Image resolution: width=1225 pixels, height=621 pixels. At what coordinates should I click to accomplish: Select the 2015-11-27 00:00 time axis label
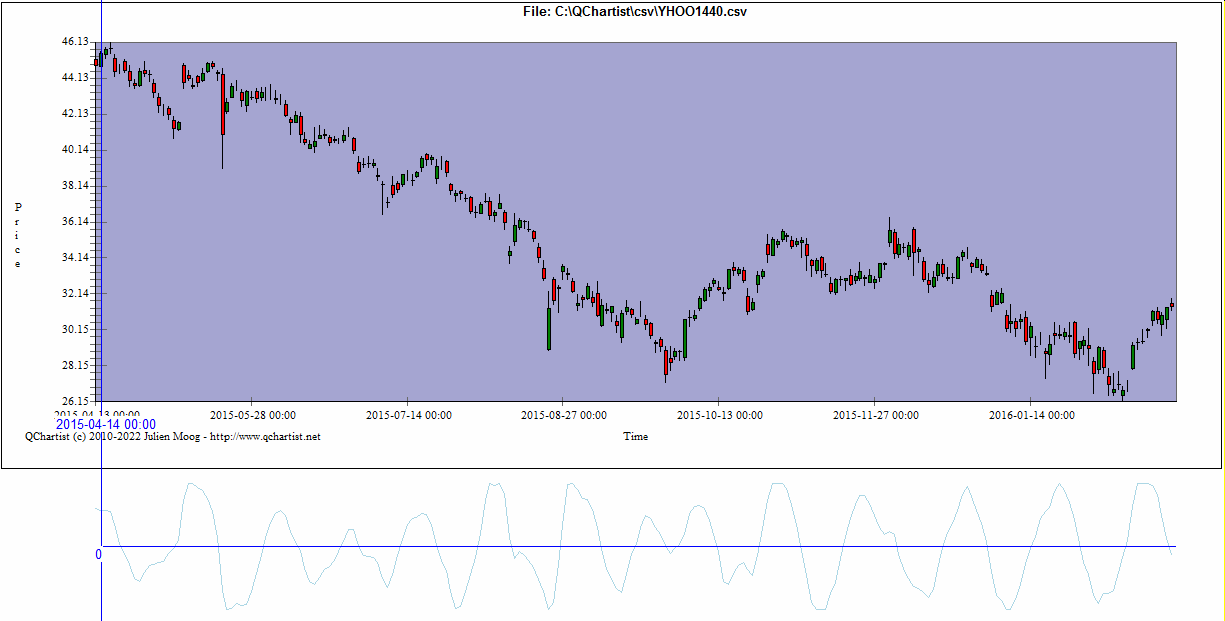[876, 415]
